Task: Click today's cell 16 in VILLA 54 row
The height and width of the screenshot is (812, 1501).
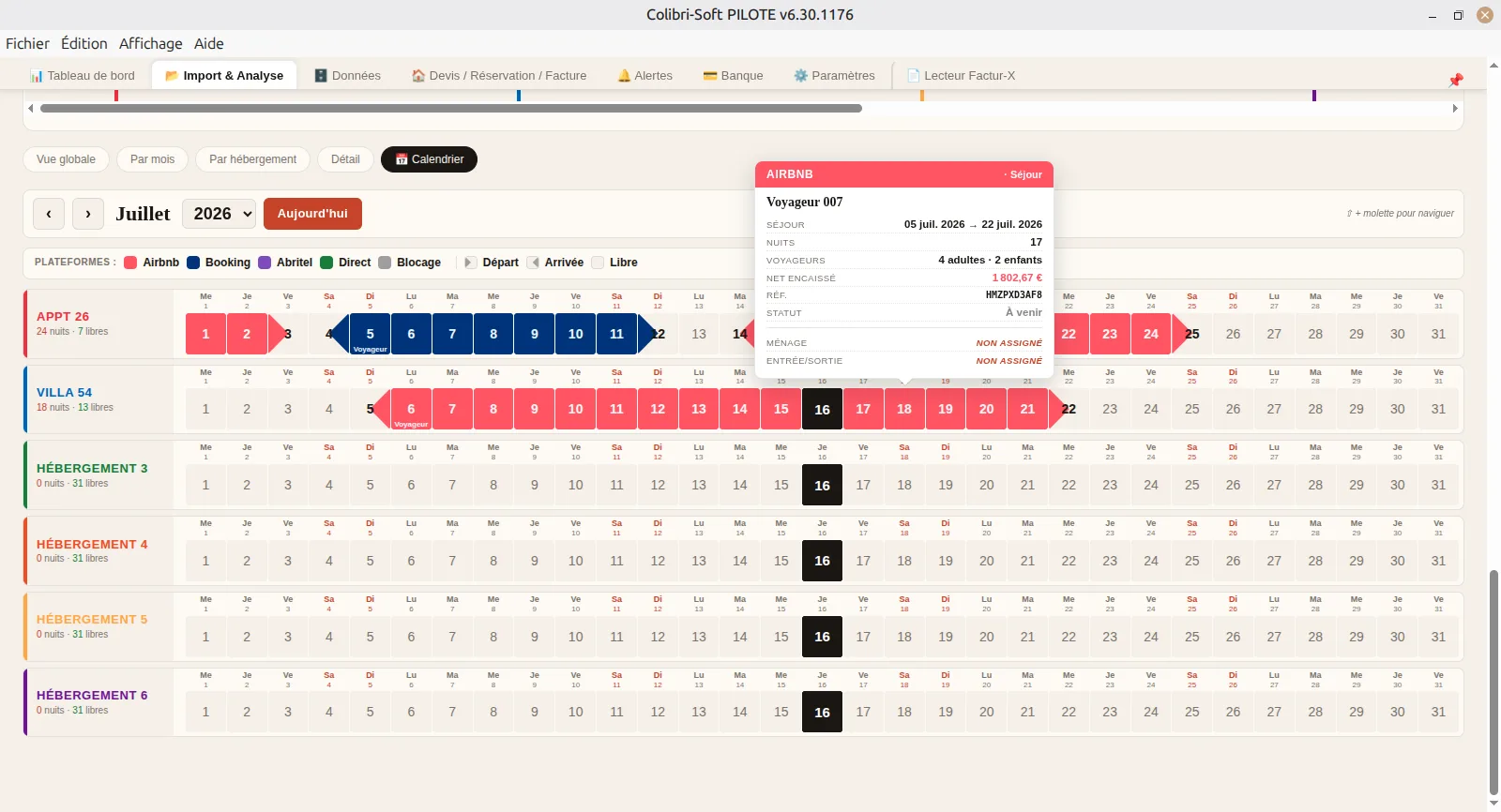Action: 822,409
